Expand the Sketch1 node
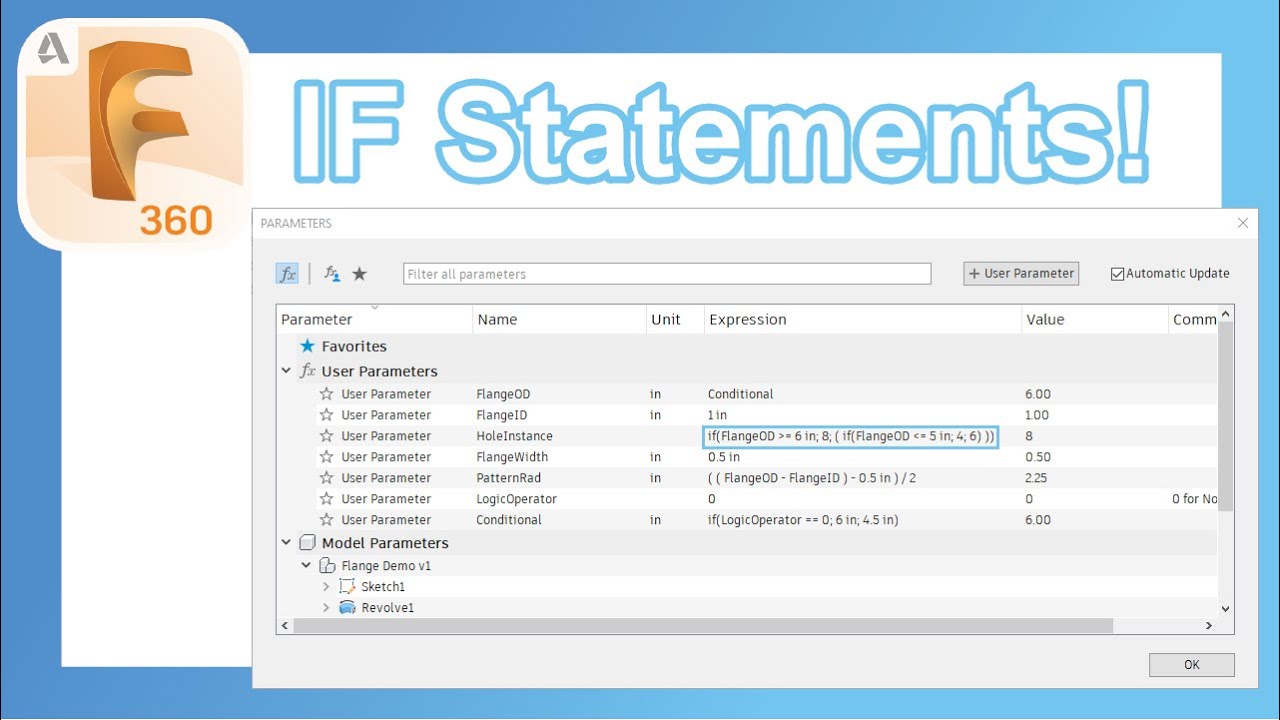 point(326,587)
